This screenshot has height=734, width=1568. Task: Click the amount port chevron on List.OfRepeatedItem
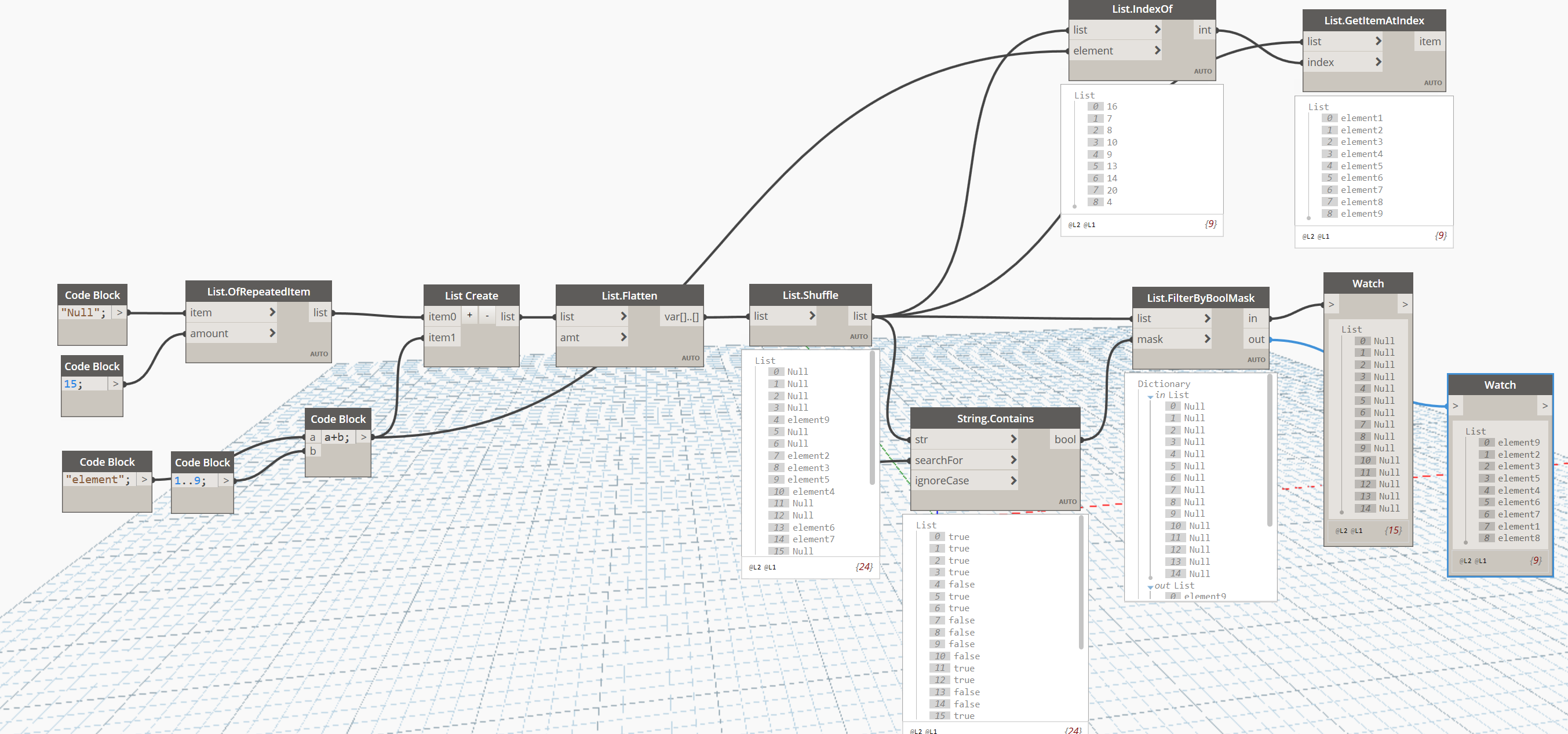(272, 334)
